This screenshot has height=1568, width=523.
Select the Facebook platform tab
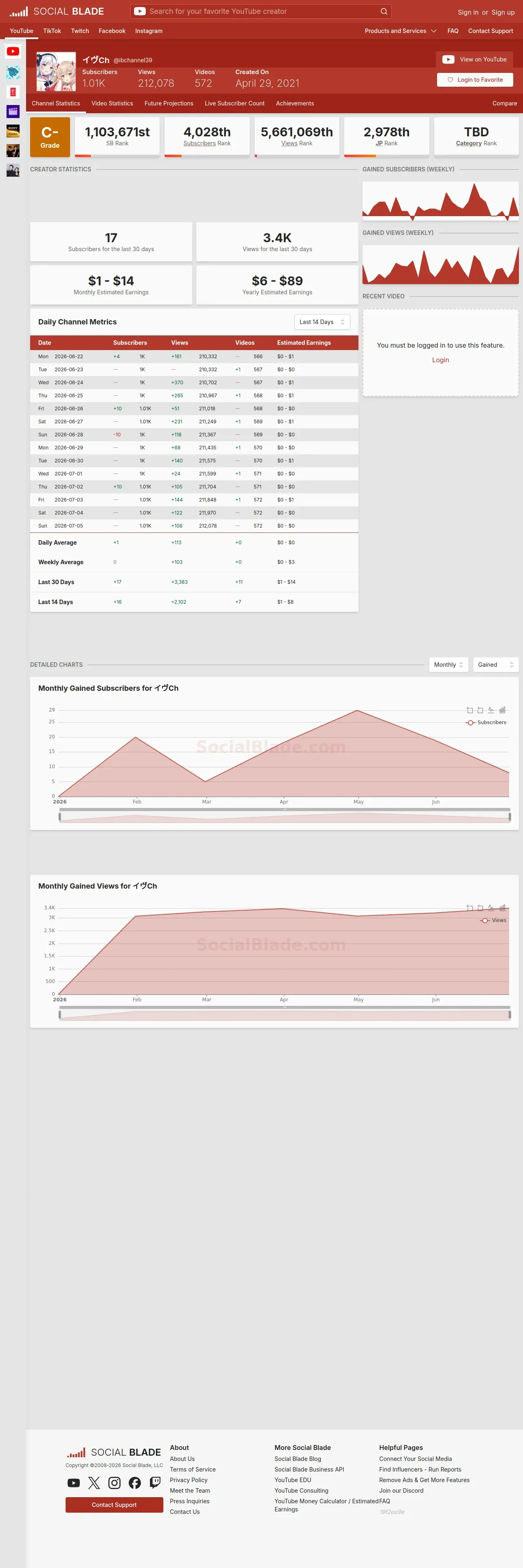pos(112,31)
